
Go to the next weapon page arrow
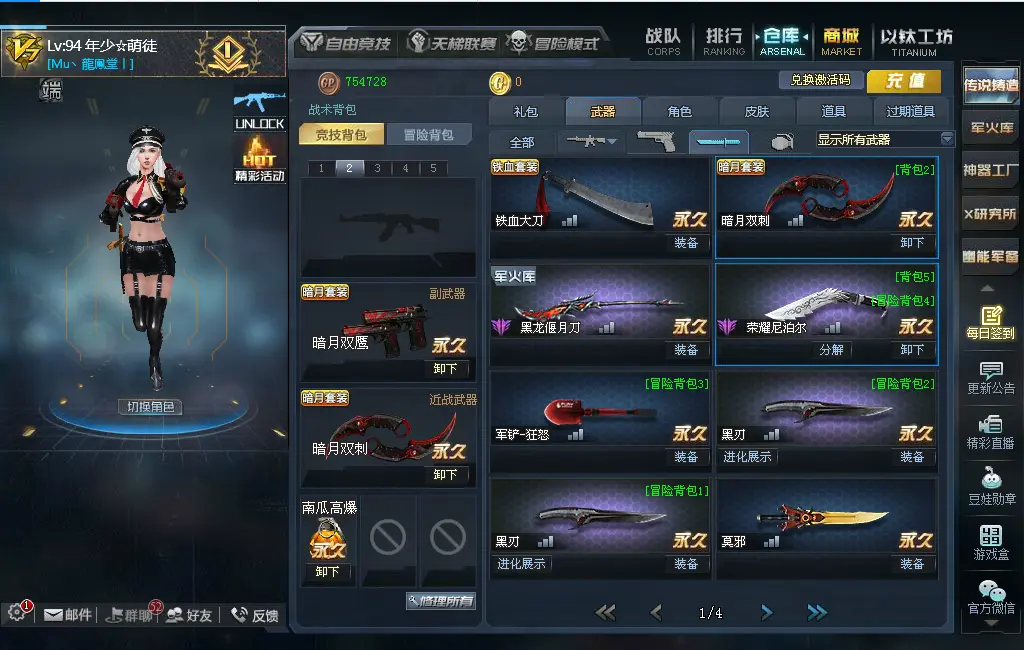click(x=767, y=613)
